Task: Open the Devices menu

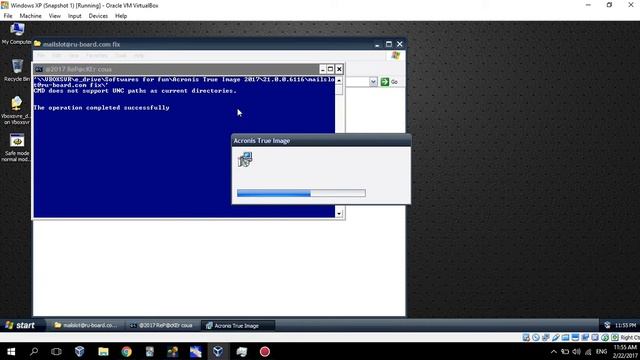Action: tap(98, 16)
